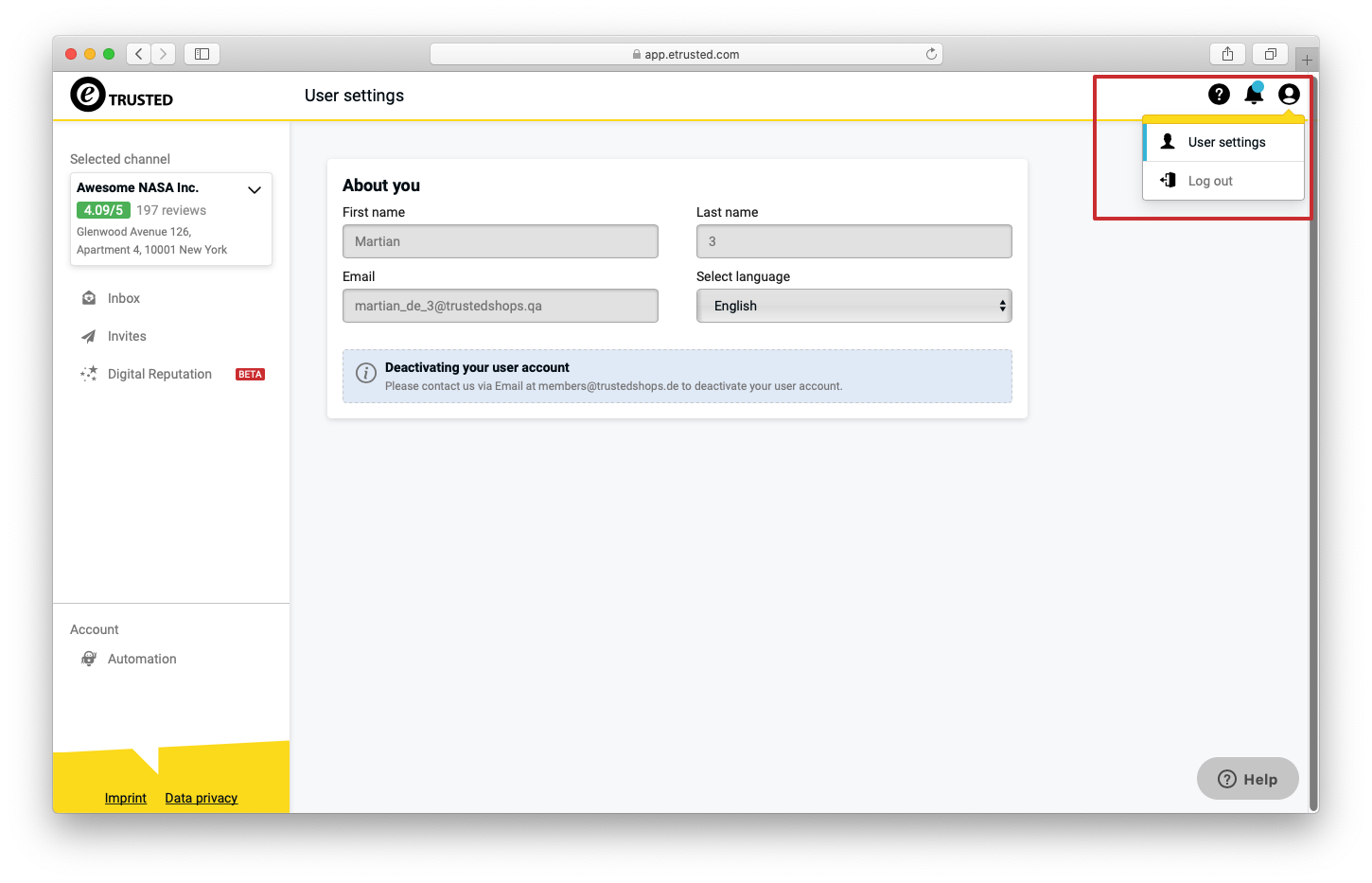Screen dimensions: 1372x883
Task: Click the BETA badge next to Digital Reputation
Action: click(x=250, y=375)
